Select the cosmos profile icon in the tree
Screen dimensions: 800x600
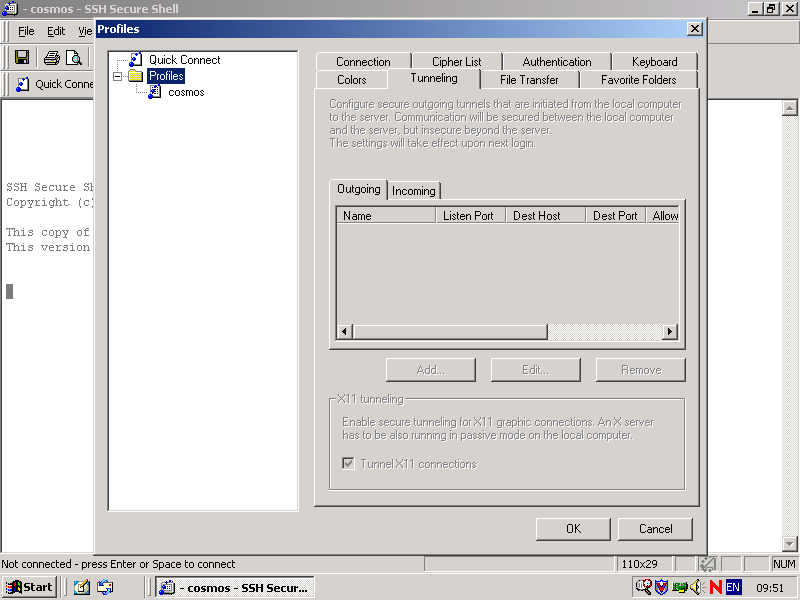pos(155,92)
